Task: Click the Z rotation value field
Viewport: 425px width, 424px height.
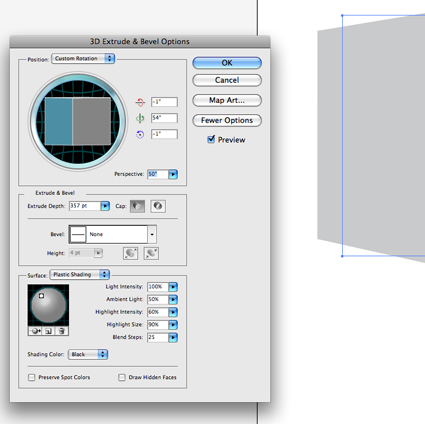Action: pyautogui.click(x=164, y=134)
